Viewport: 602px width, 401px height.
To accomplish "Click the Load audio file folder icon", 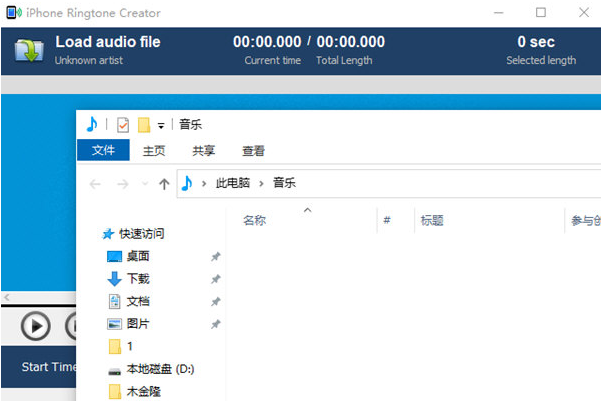I will 29,50.
